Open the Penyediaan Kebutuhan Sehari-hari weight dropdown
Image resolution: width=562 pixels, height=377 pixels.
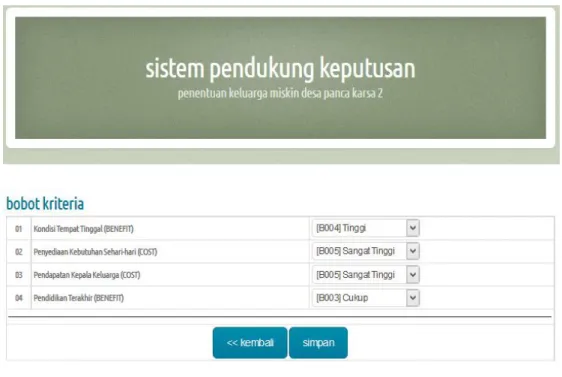[x=366, y=251]
